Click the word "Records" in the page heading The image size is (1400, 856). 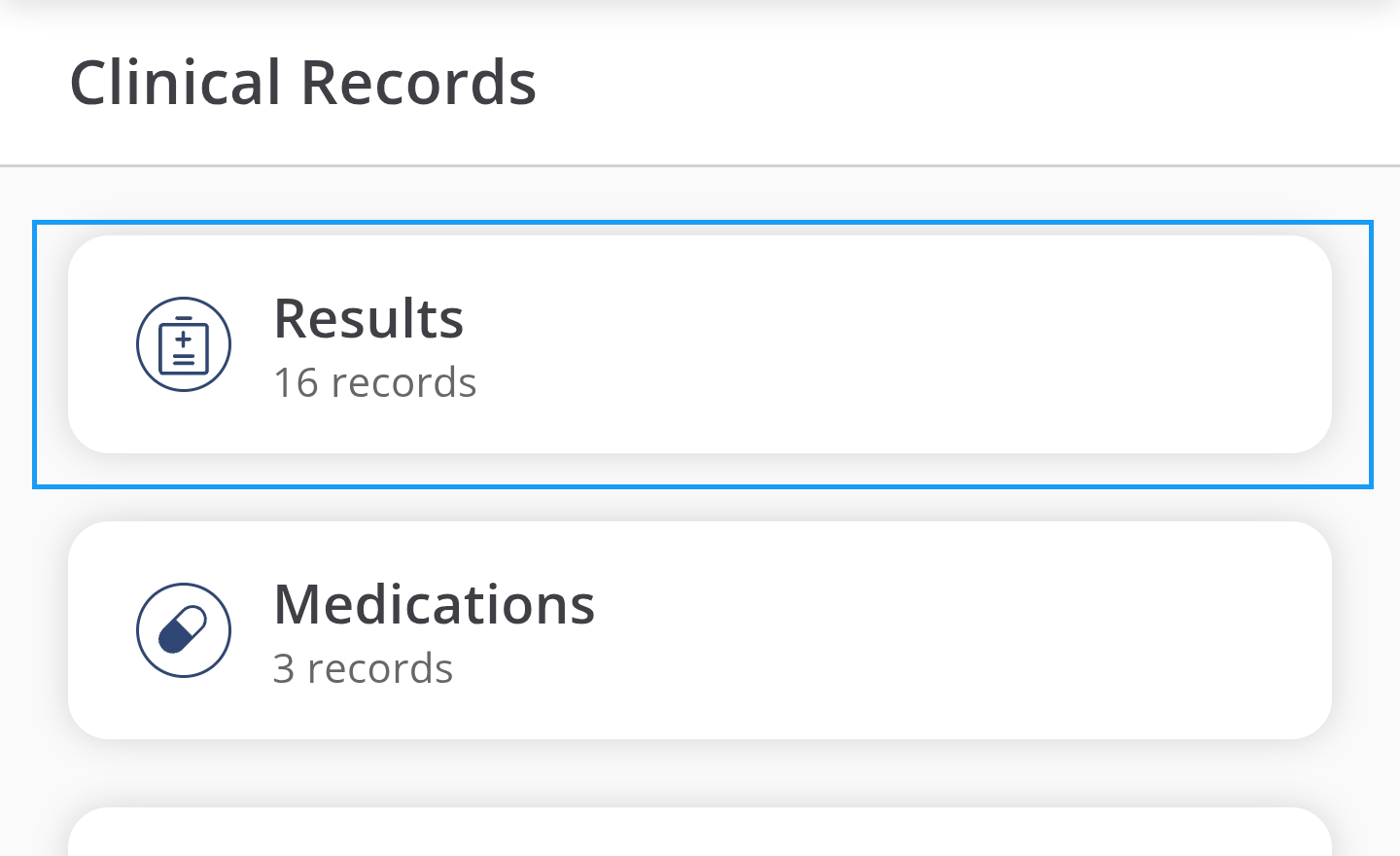point(419,83)
